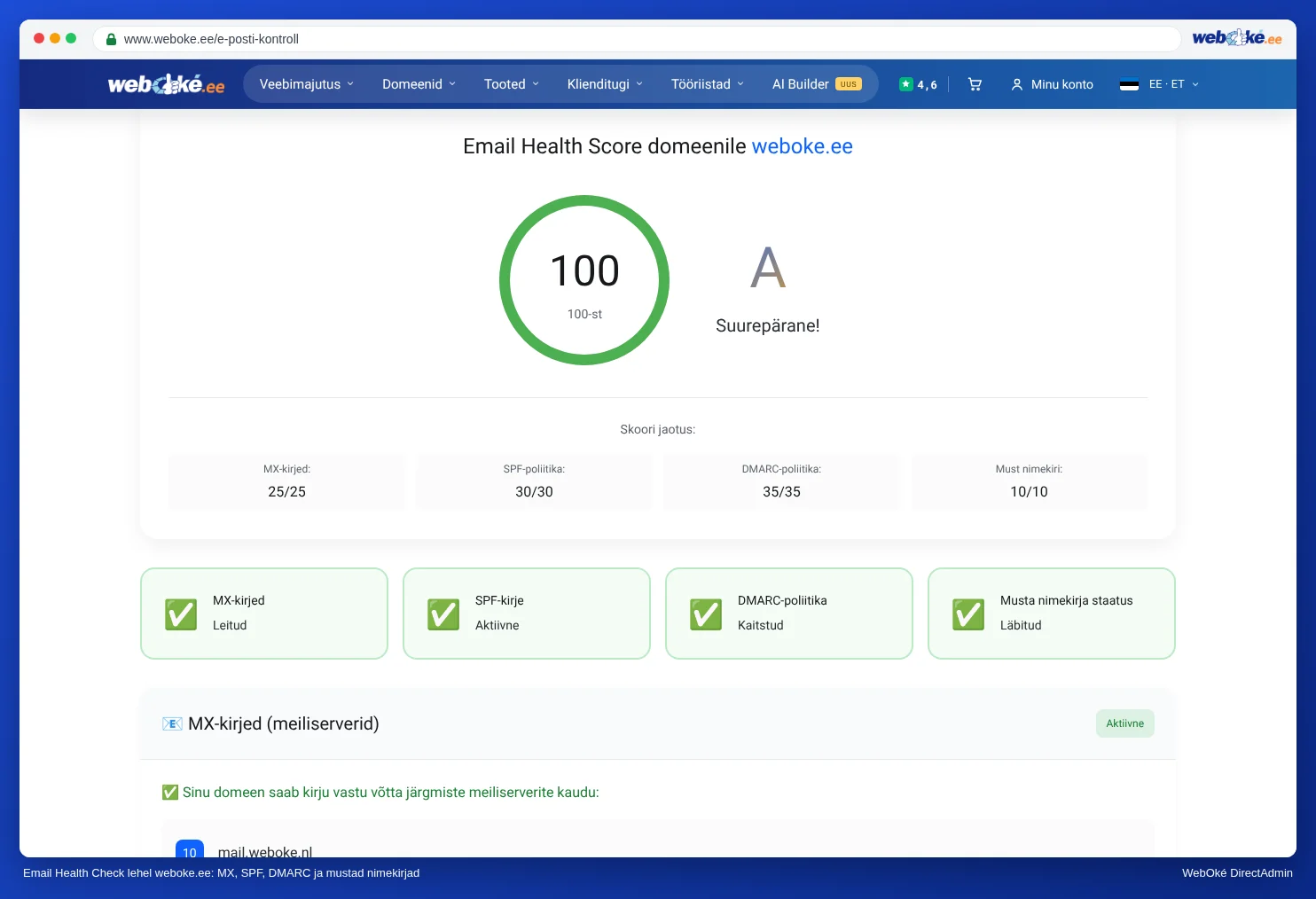Click the green maximize window button

coord(71,38)
